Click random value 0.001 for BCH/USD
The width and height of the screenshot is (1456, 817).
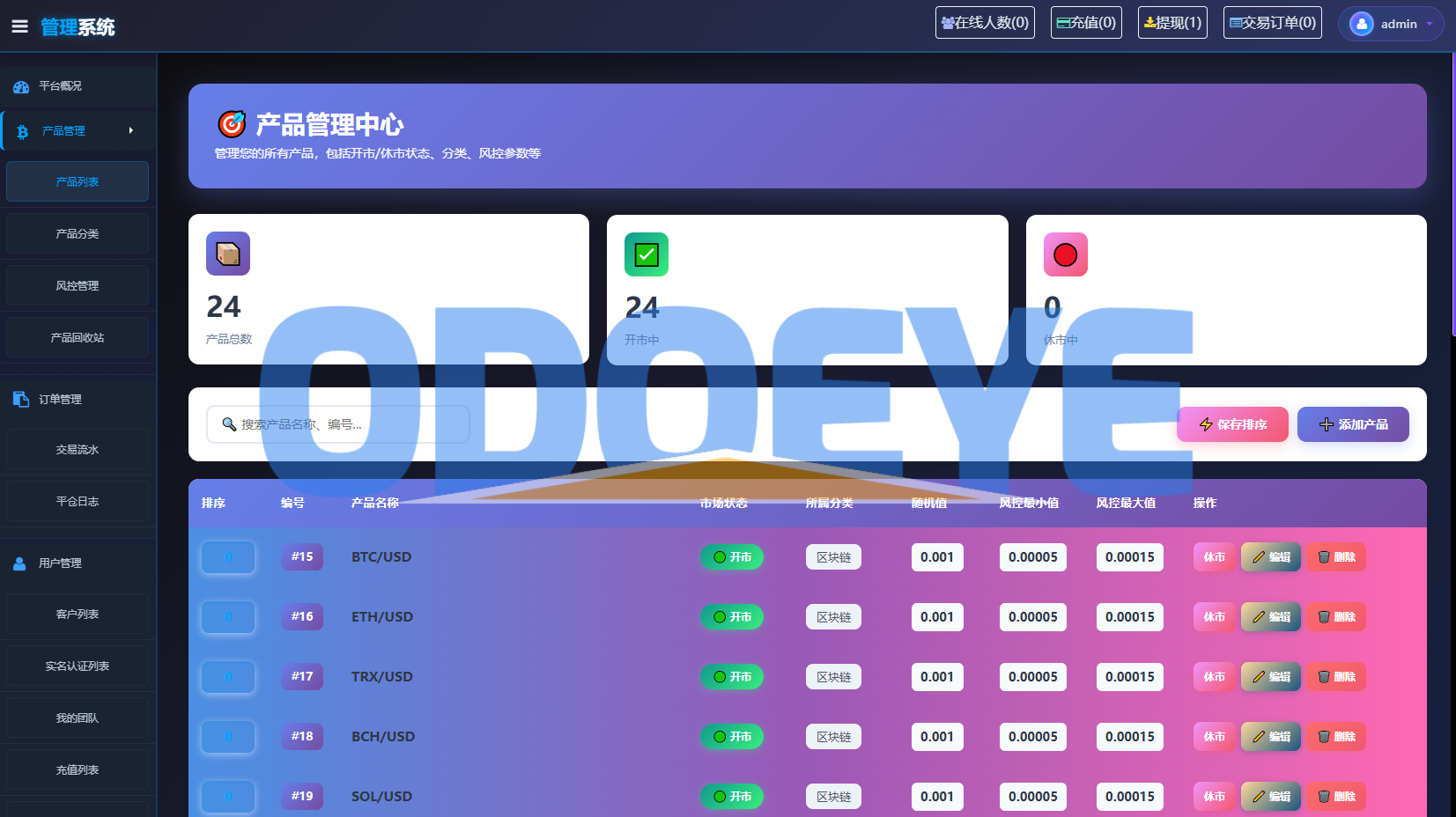(x=937, y=737)
